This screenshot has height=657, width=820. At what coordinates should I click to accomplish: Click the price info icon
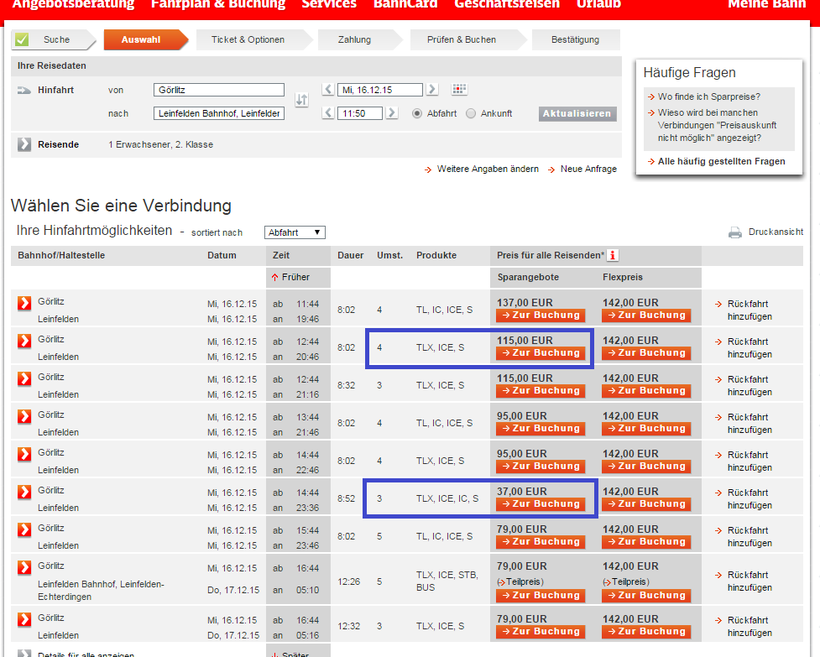[x=613, y=255]
